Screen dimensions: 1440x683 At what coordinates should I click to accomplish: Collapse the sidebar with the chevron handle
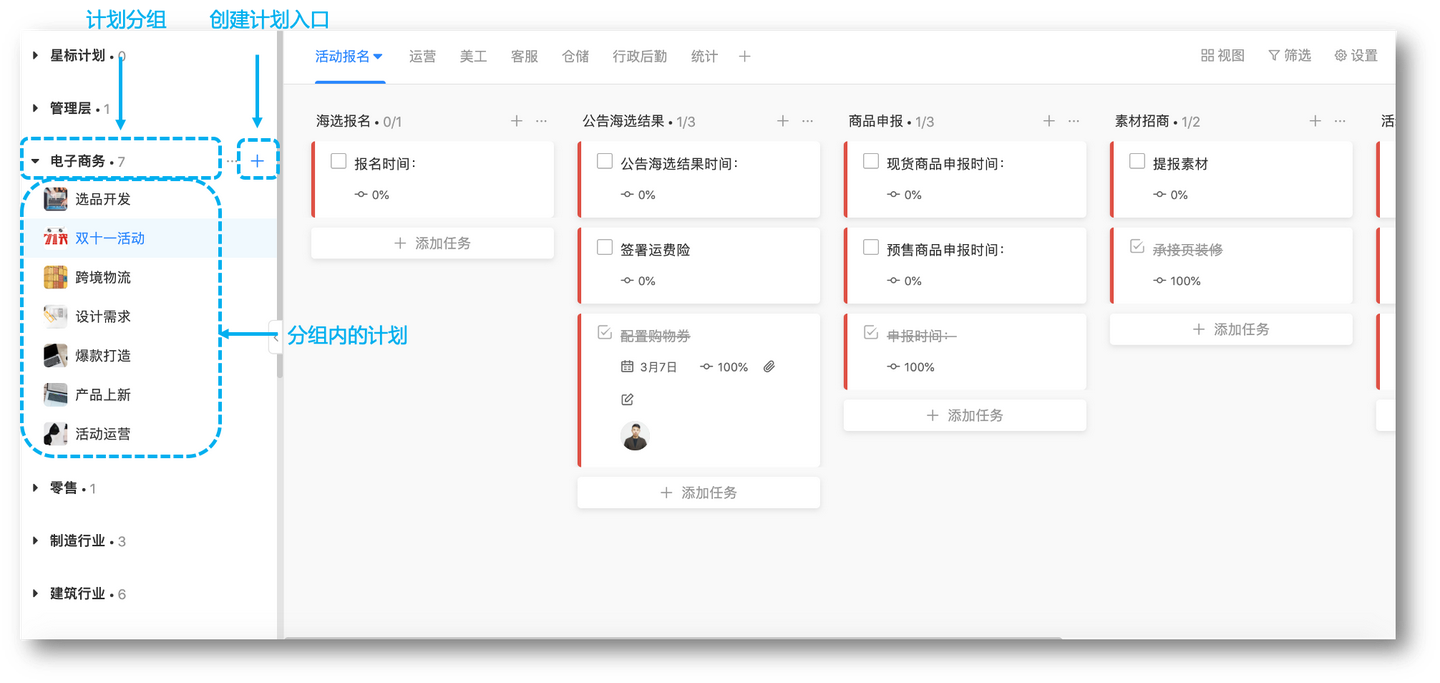276,338
